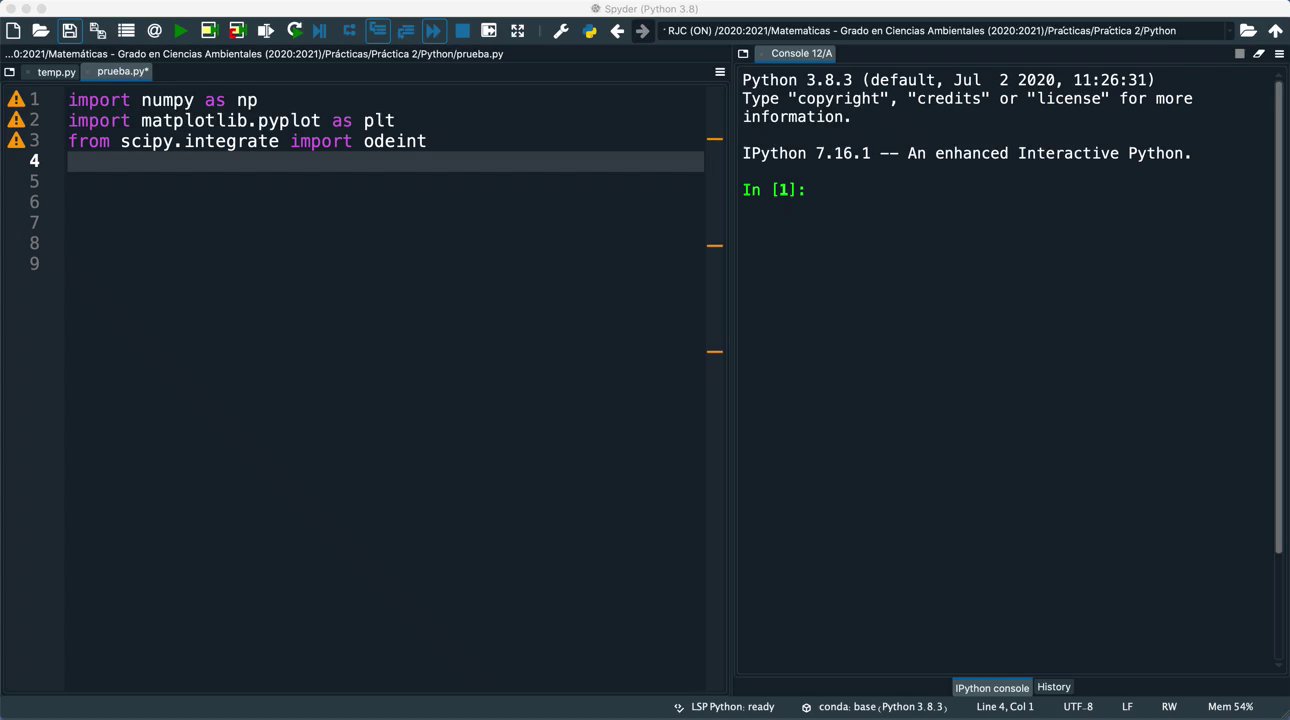Open the editor pane options menu
This screenshot has height=720, width=1290.
click(x=719, y=72)
